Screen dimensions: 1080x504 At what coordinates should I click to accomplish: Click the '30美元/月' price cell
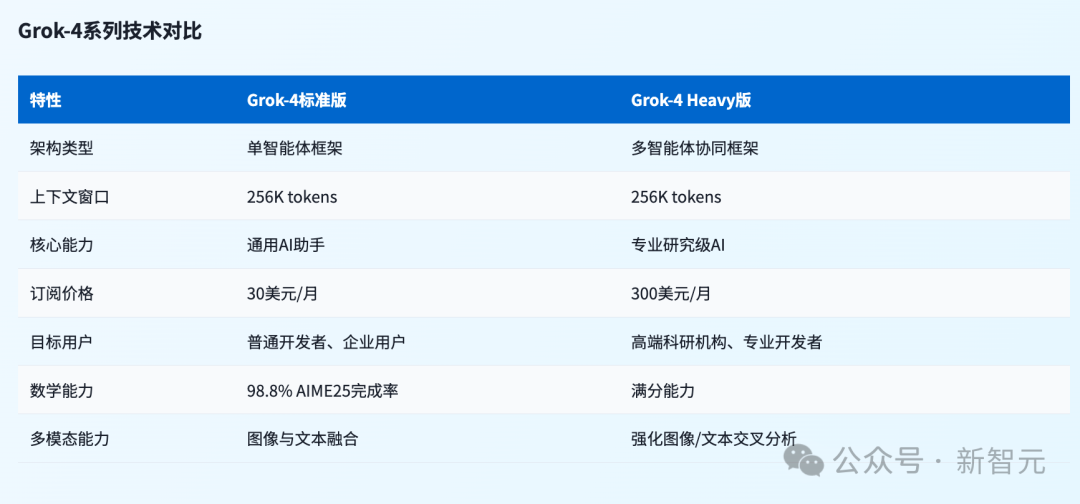coord(282,294)
